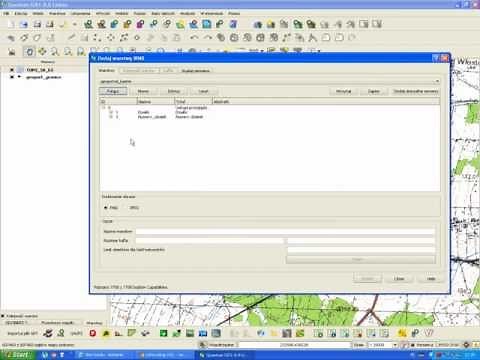Viewport: 480px width, 360px height.
Task: Open the Plik menu
Action: point(6,13)
